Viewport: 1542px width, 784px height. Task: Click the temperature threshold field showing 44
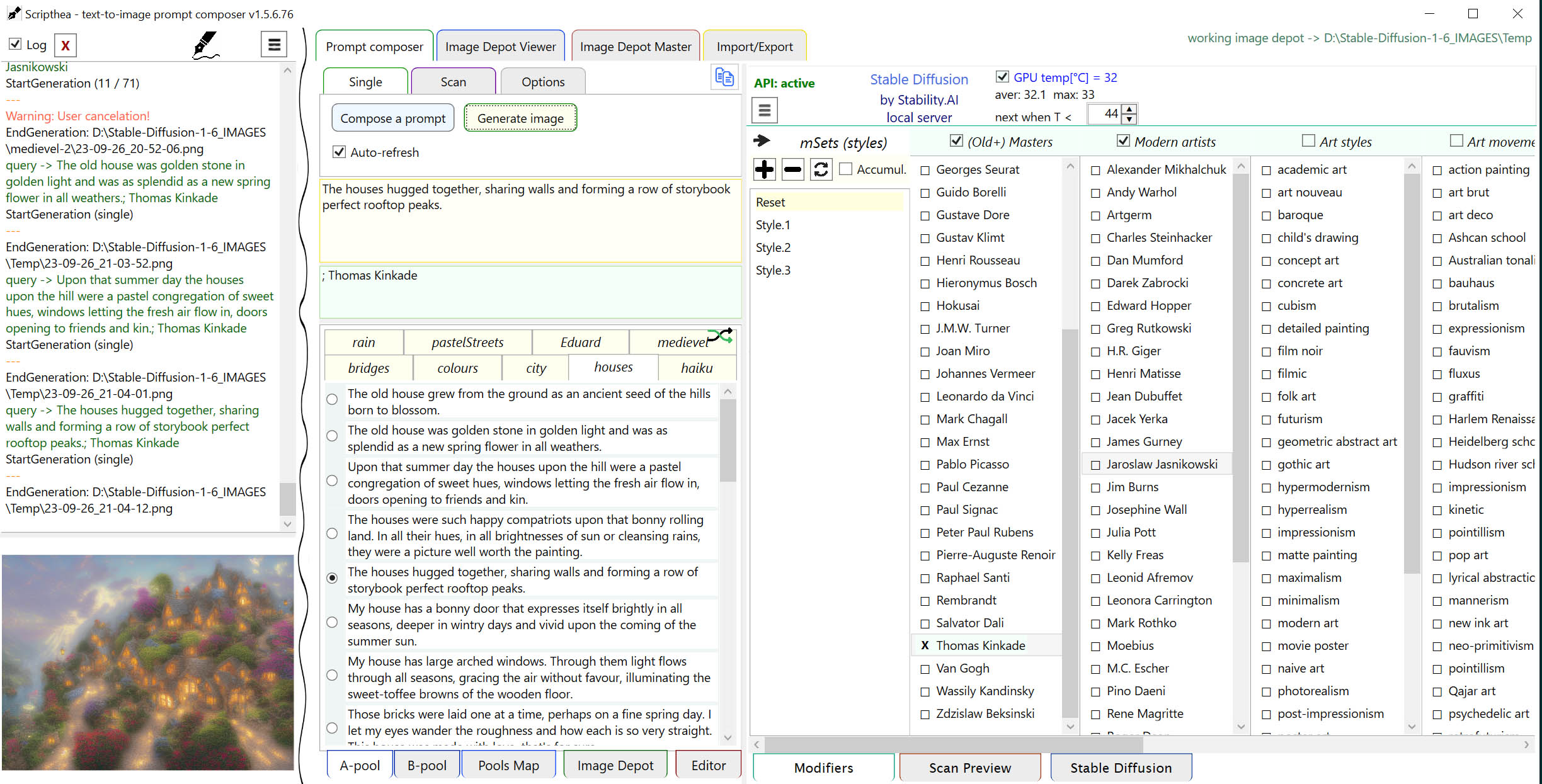1105,114
